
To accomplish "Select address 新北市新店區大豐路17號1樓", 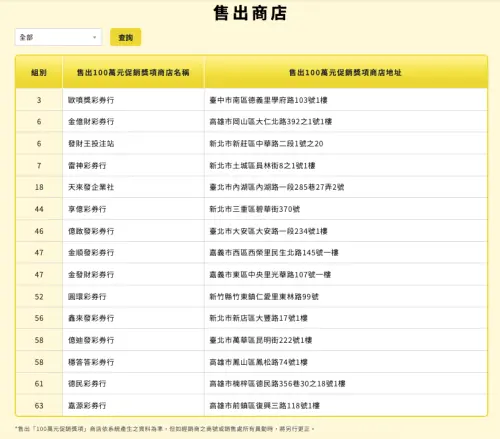I will 258,318.
